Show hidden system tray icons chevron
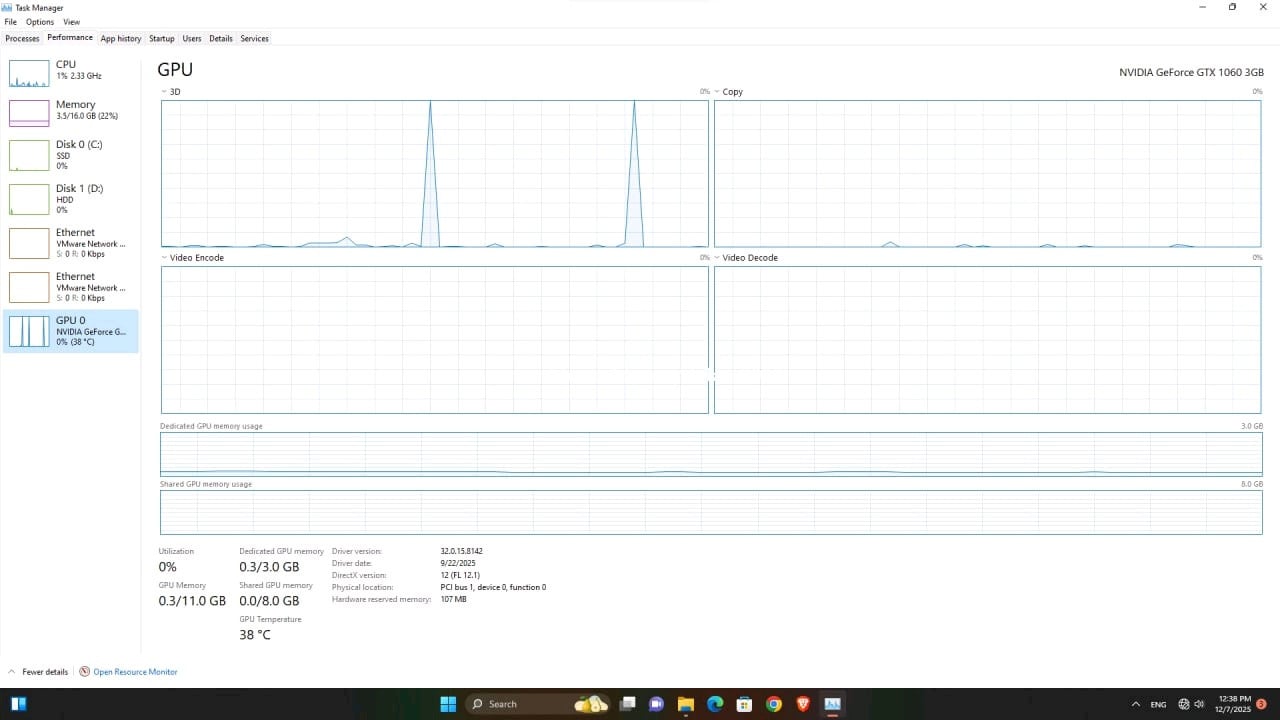Screen dimensions: 1280x720 (1135, 704)
